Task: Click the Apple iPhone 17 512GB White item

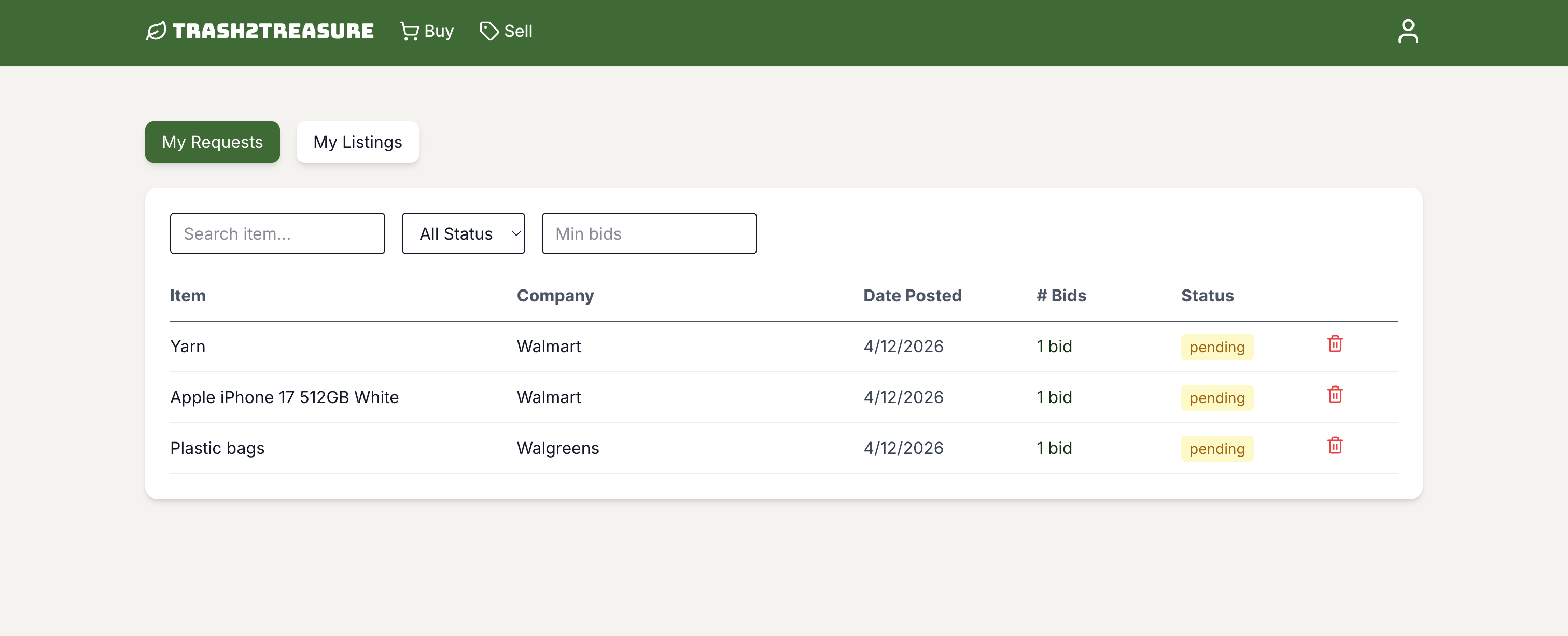Action: [284, 398]
